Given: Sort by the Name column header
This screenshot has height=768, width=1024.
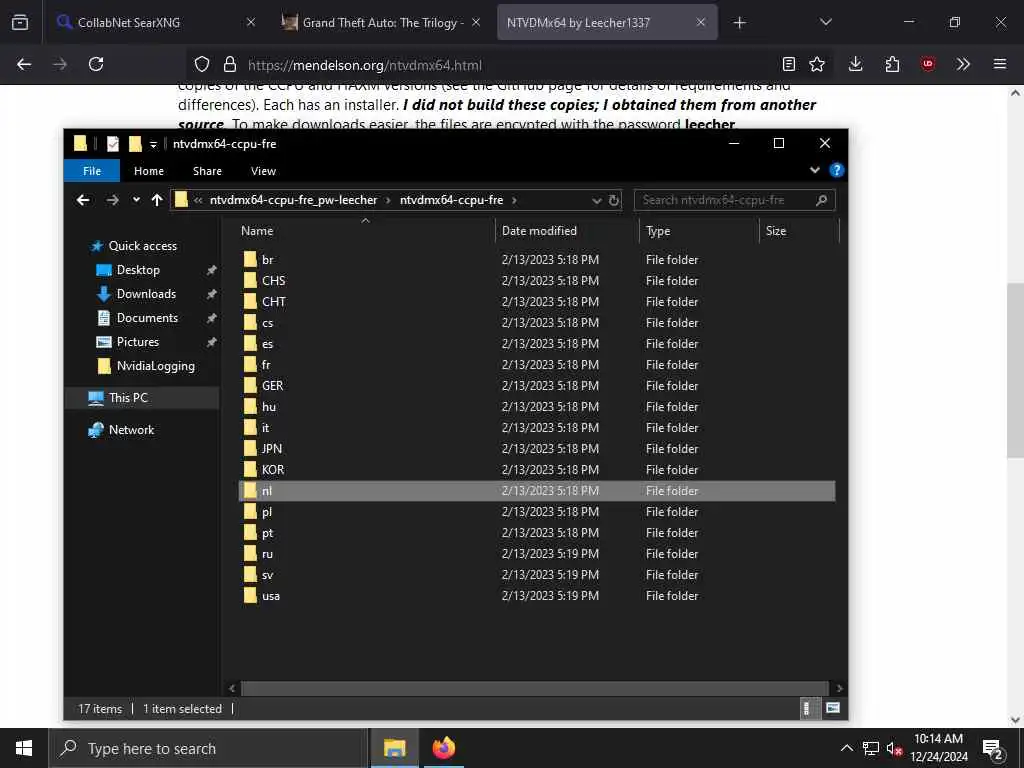Looking at the screenshot, I should coord(366,231).
